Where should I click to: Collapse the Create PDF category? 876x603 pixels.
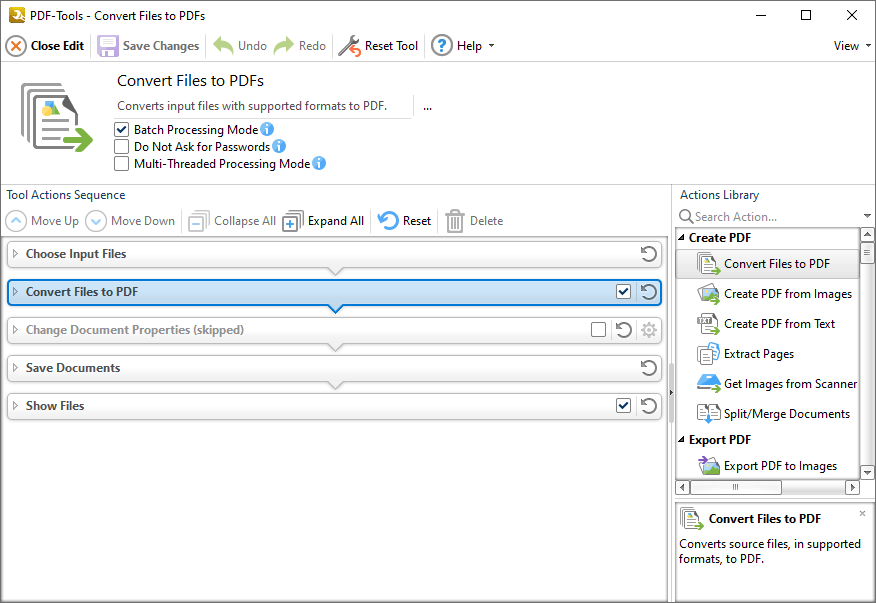click(682, 238)
